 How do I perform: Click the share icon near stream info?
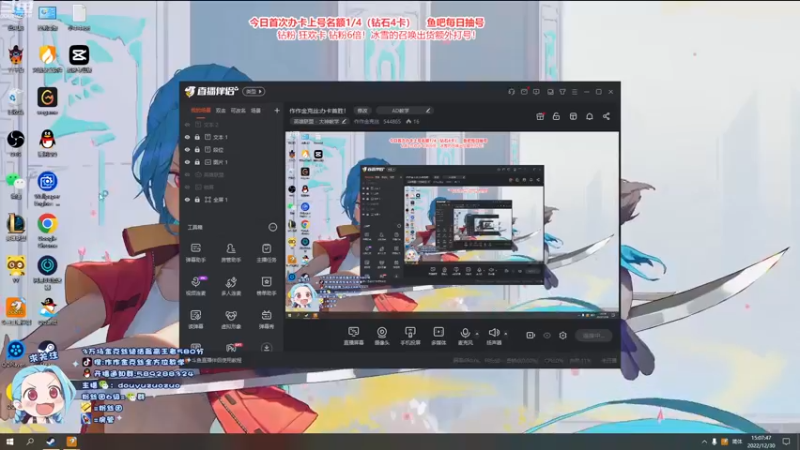606,116
